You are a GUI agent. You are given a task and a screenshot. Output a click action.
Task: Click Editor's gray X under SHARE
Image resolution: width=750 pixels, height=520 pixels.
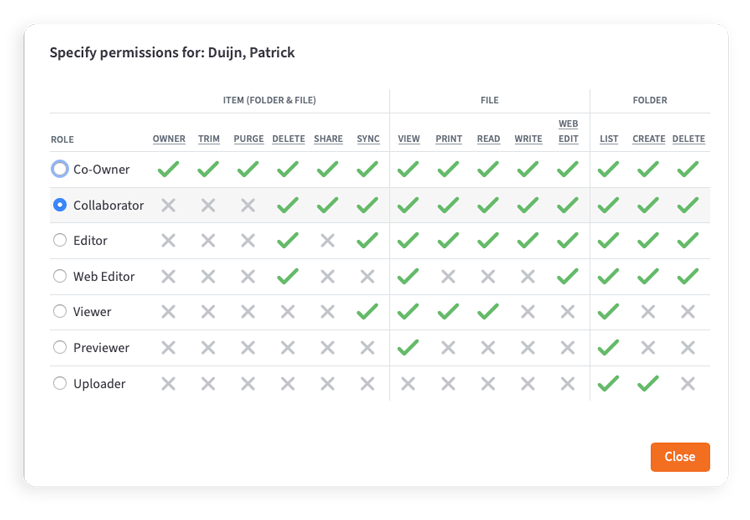coord(328,241)
